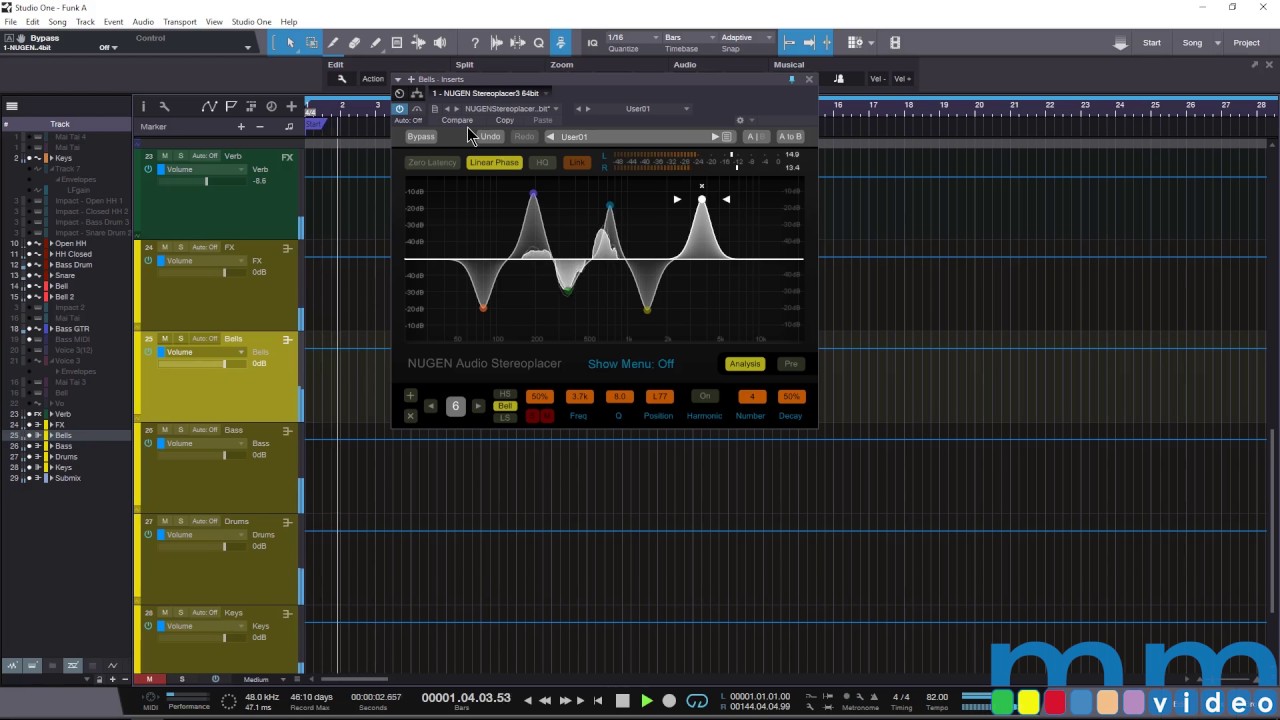Screen dimensions: 1280x720
Task: Click the green Play button
Action: pos(646,701)
